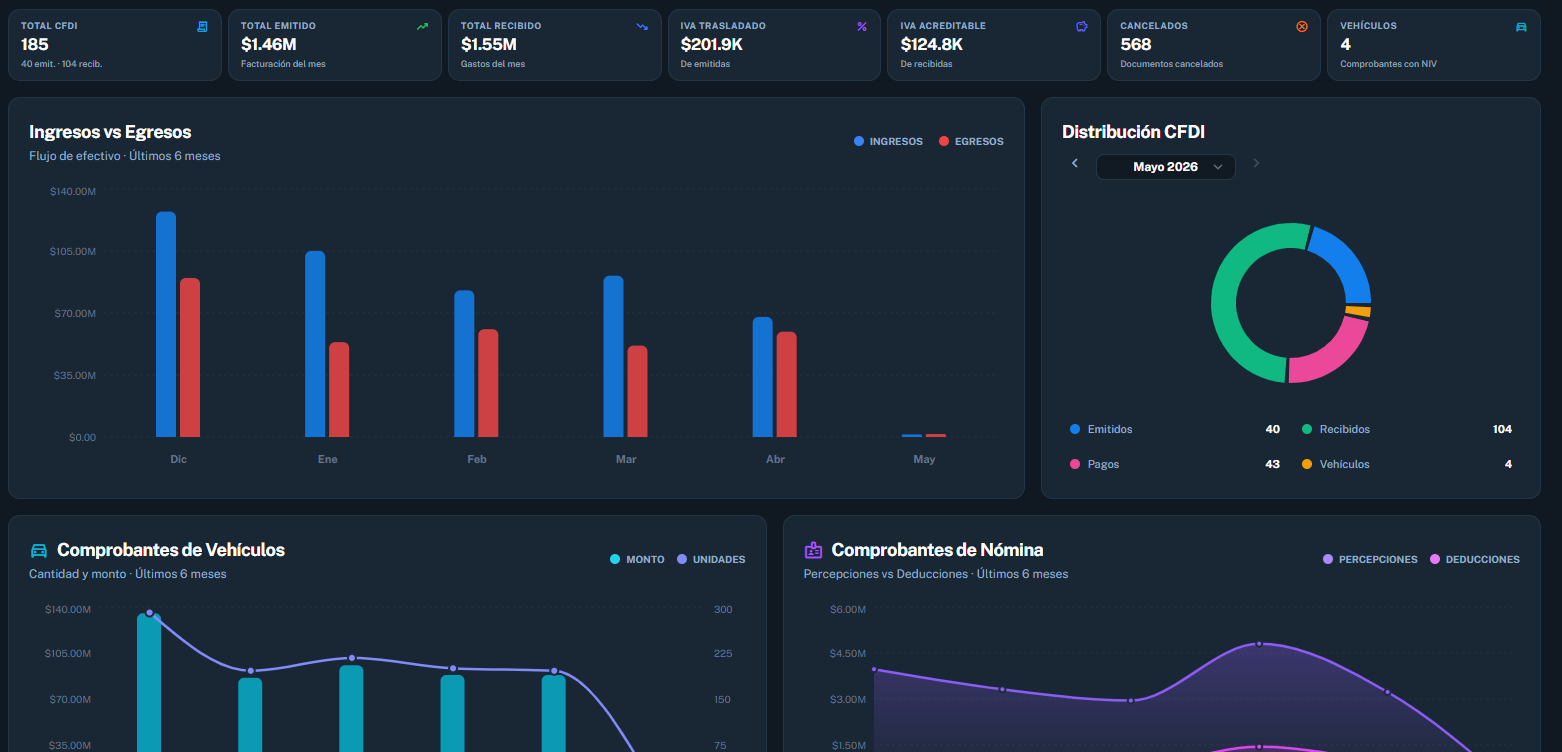
Task: Click the upward trend icon on Total Emitido
Action: click(422, 26)
